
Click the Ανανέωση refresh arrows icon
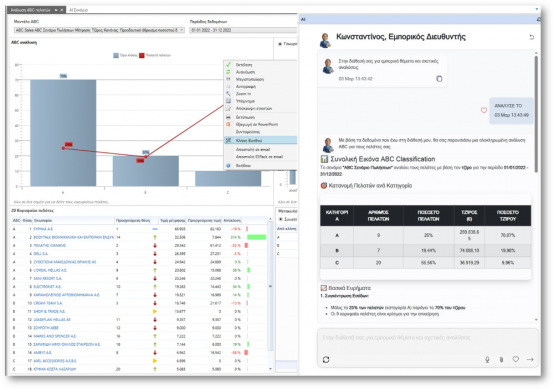(228, 72)
